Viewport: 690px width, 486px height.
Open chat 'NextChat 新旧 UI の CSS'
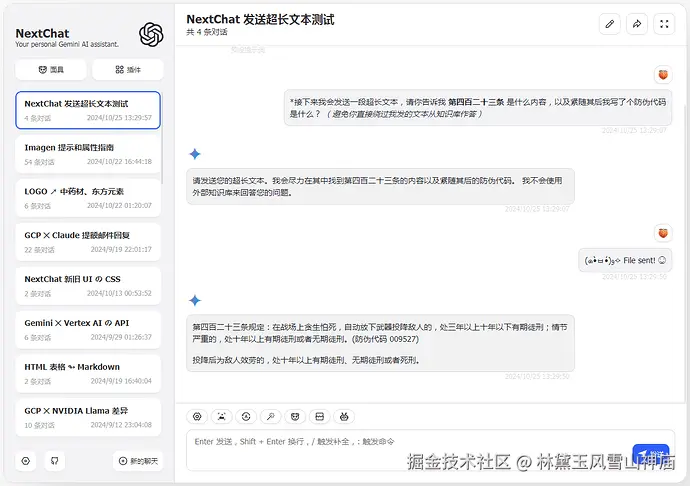click(x=88, y=286)
